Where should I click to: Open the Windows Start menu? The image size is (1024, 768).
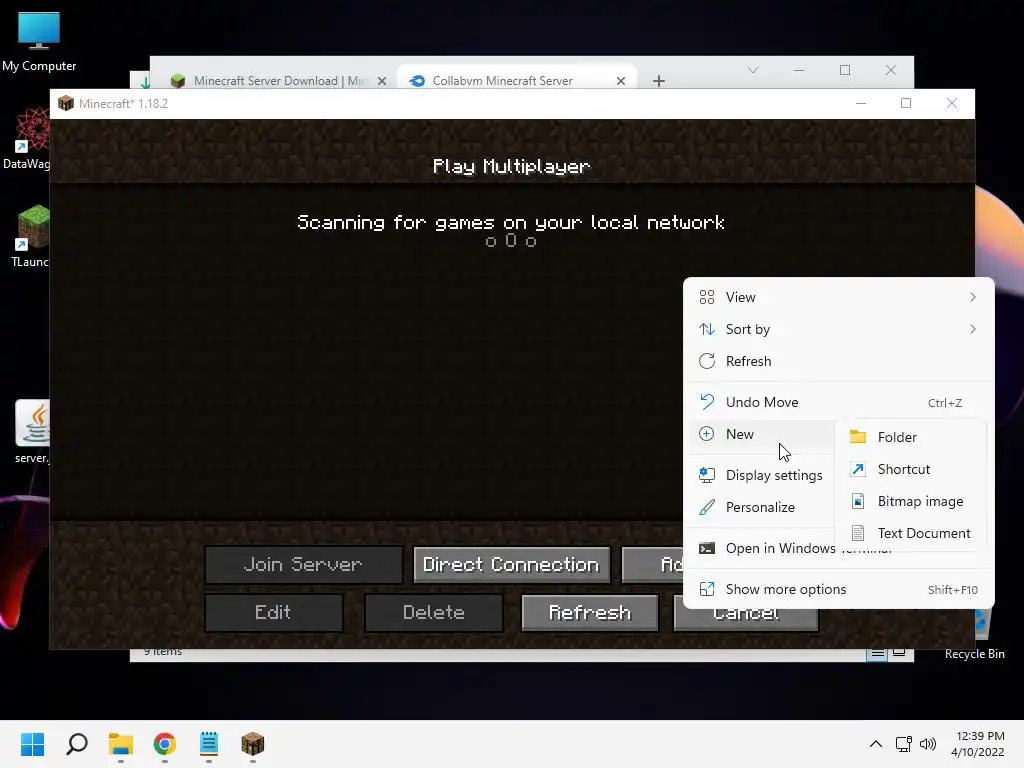click(x=32, y=744)
